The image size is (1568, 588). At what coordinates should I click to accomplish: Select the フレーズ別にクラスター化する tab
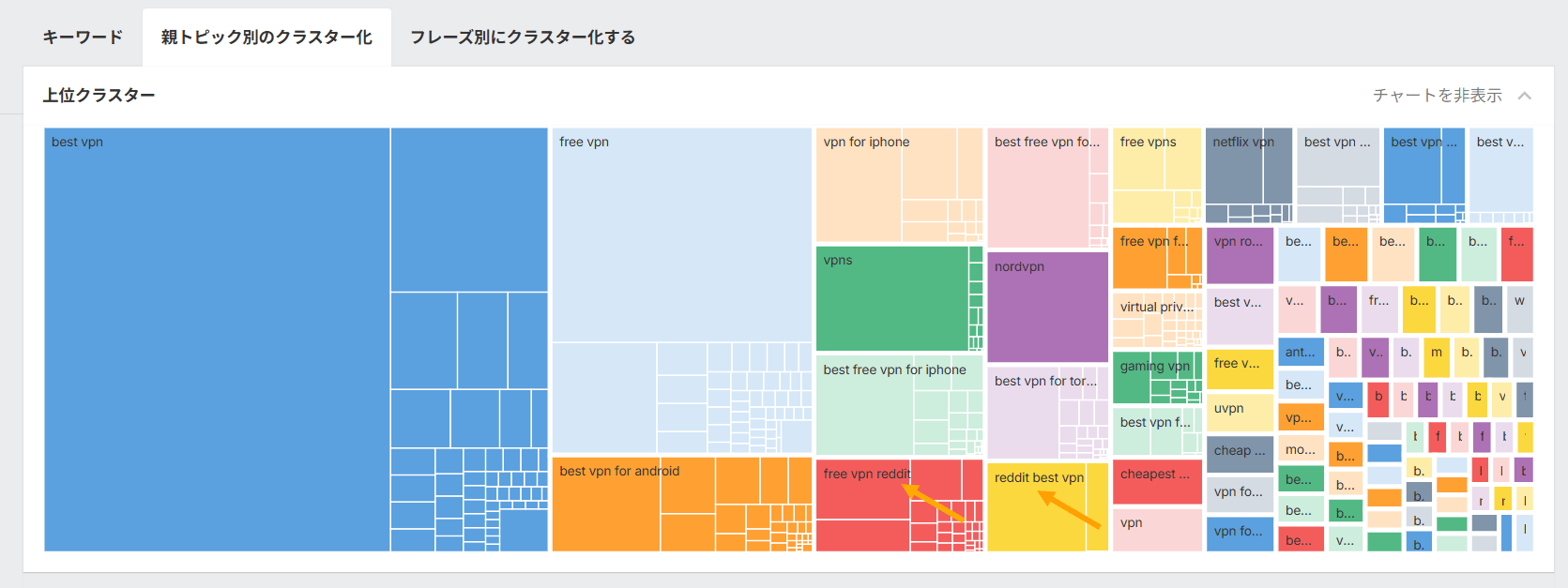pos(522,37)
